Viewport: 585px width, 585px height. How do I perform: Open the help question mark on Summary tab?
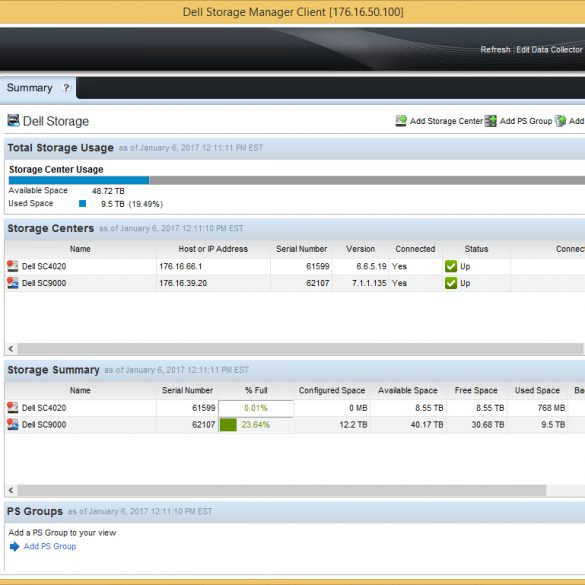(x=66, y=88)
